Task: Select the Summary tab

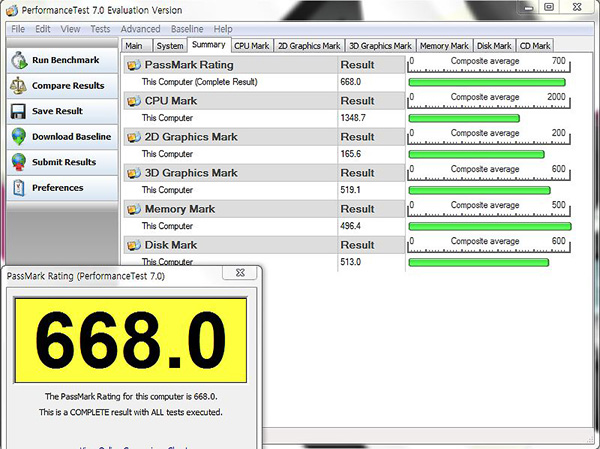Action: (209, 45)
